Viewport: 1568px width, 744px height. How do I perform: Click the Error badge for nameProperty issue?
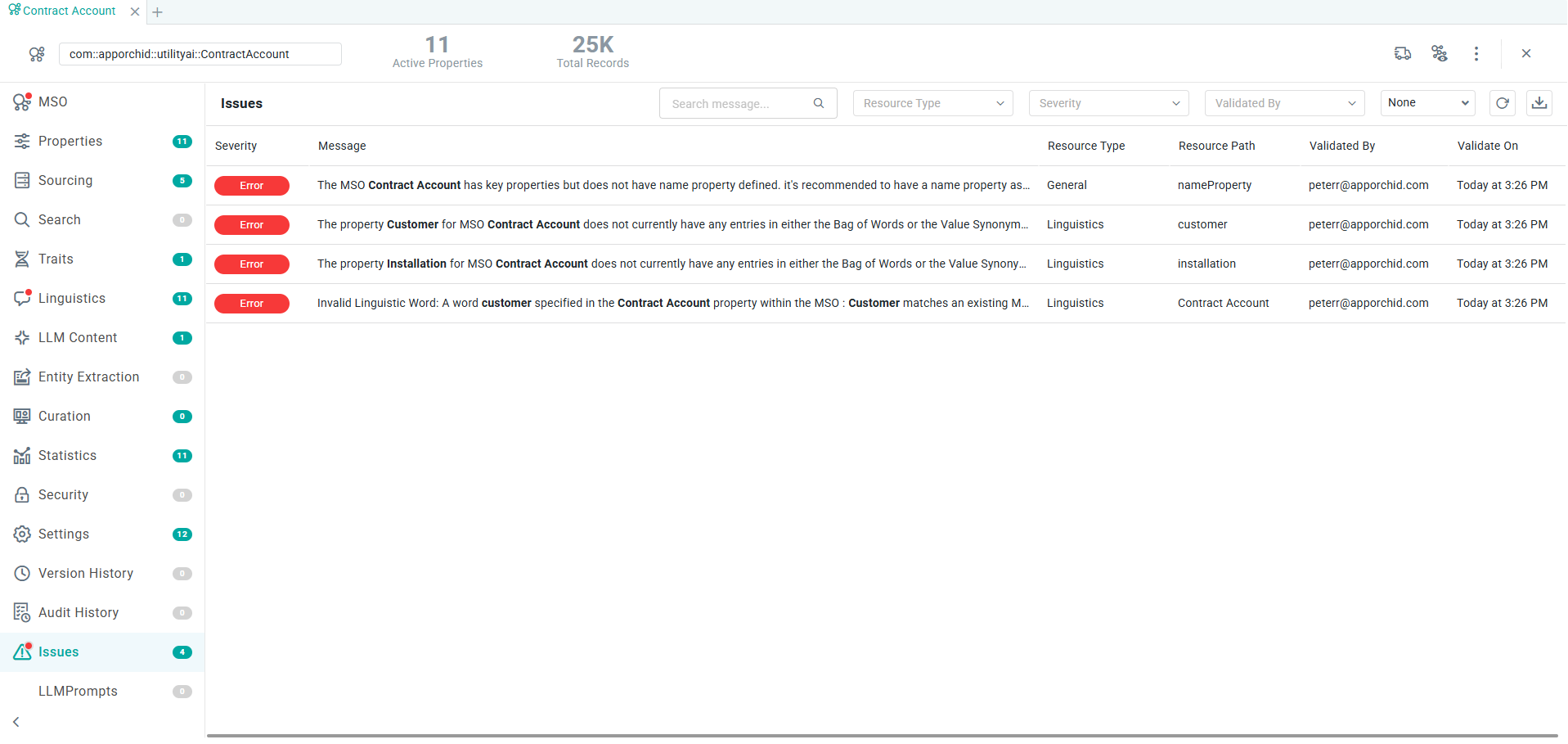(252, 186)
